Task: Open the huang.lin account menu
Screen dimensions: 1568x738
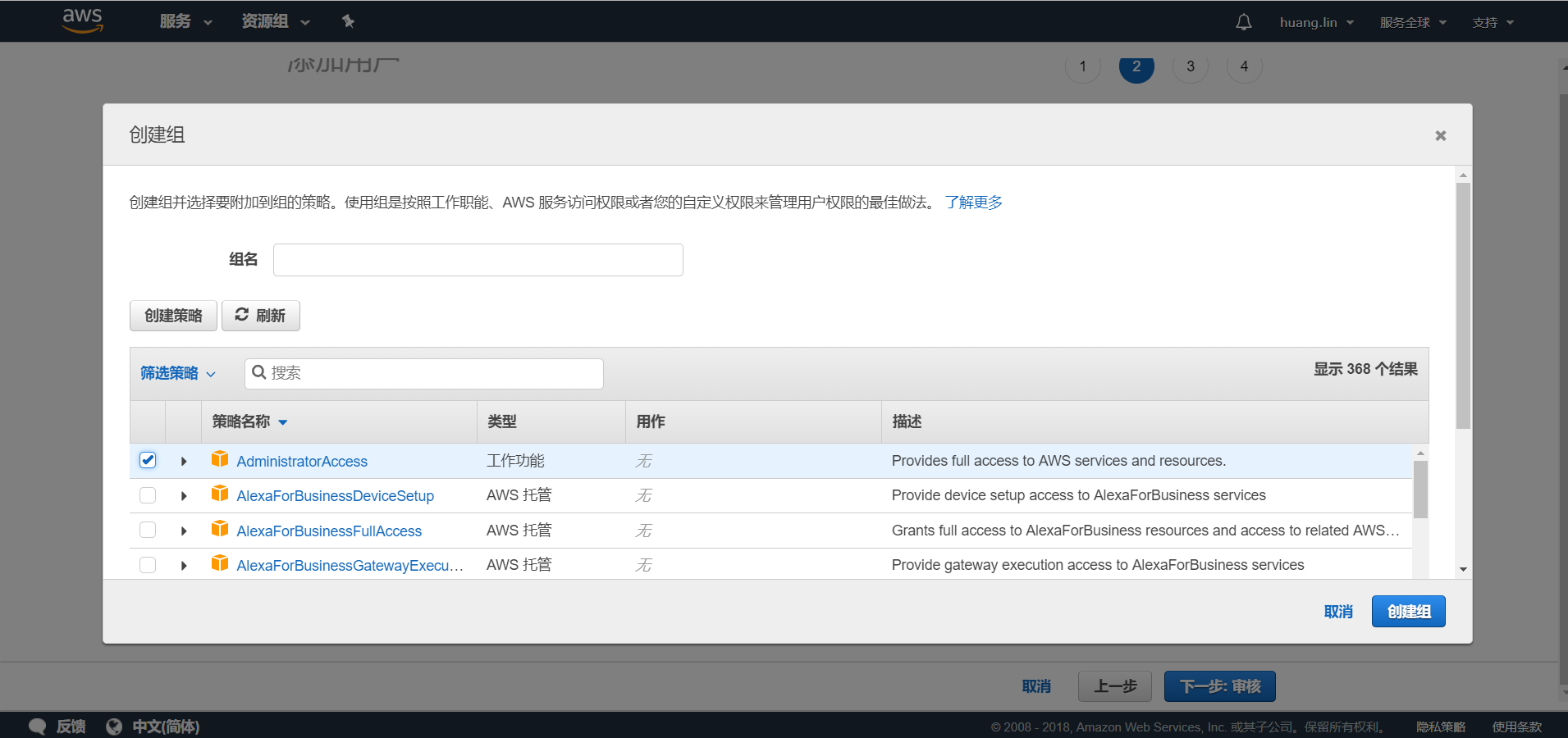Action: pyautogui.click(x=1317, y=22)
